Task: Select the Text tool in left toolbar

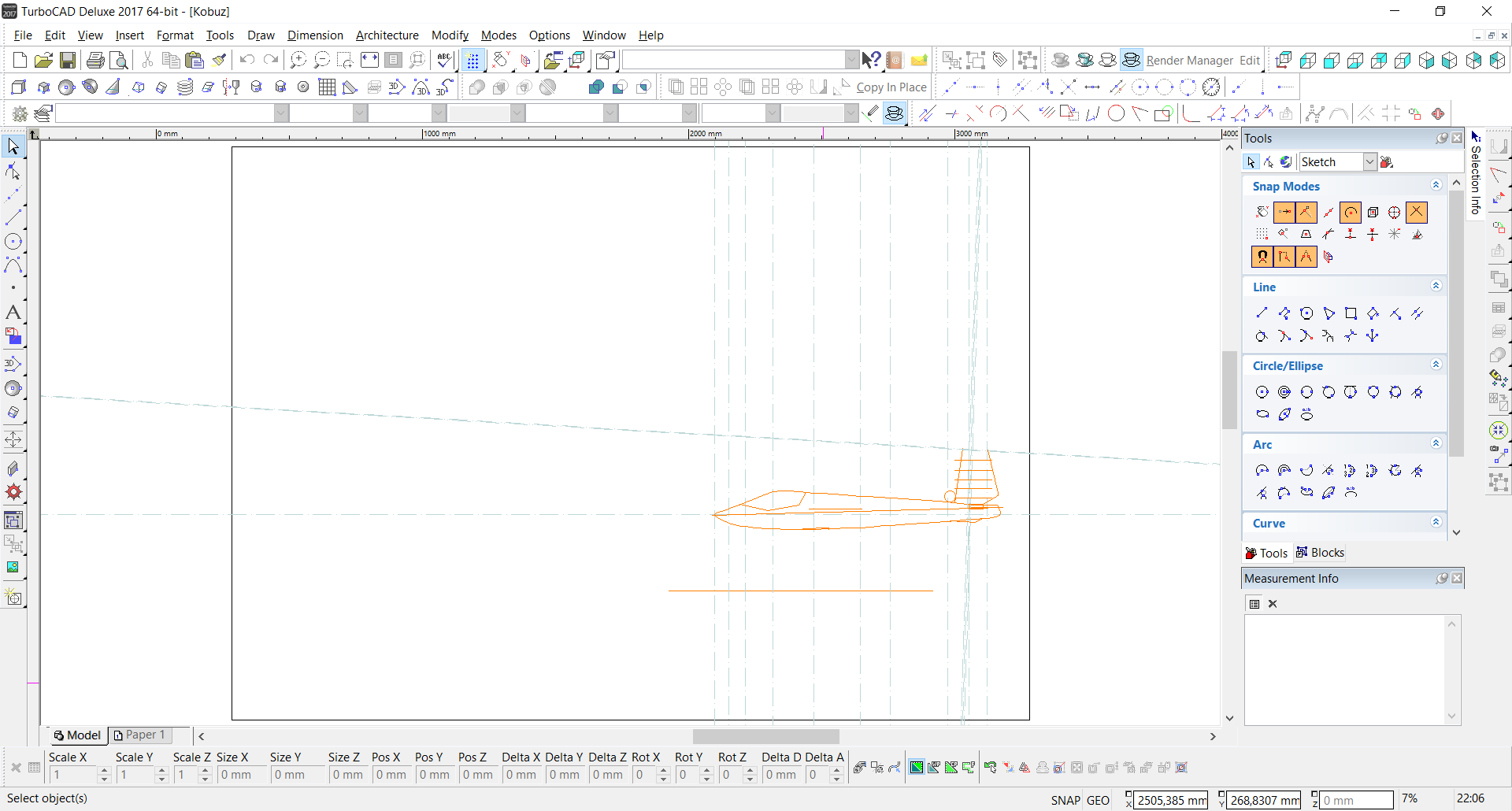Action: click(x=13, y=313)
